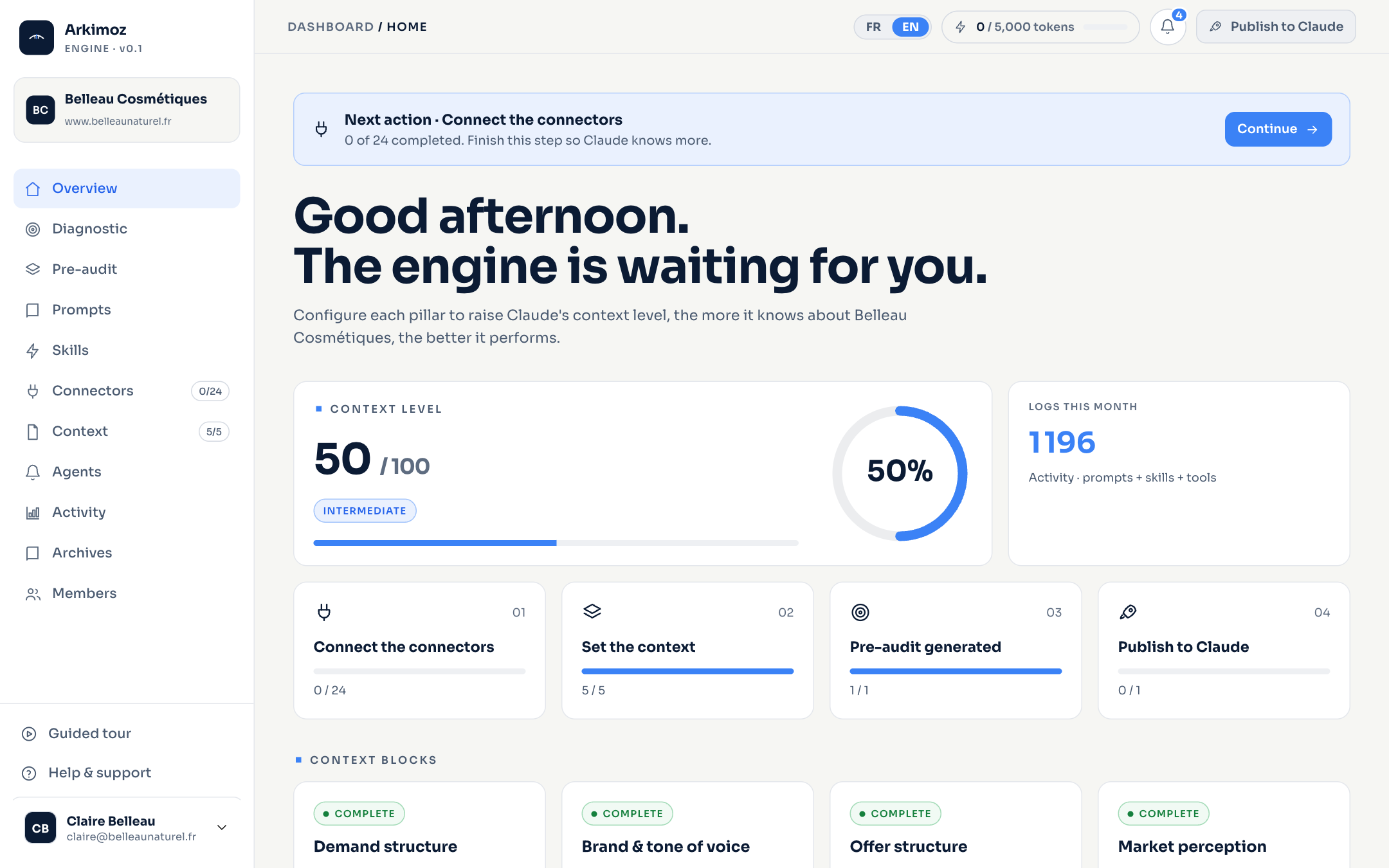1389x868 pixels.
Task: Click the 5/5 badge next to Context
Action: tap(214, 431)
